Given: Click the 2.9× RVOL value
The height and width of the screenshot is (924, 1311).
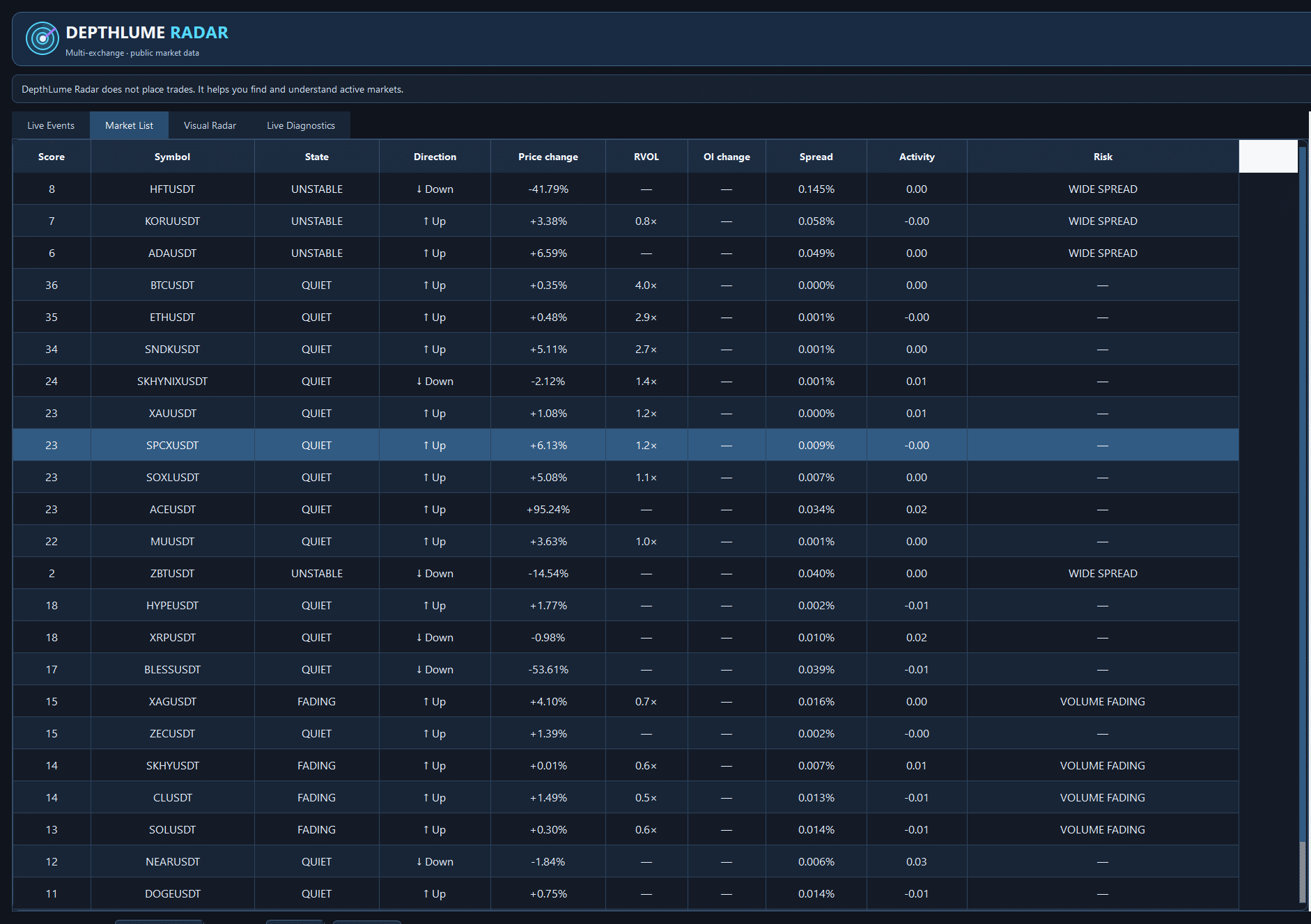Looking at the screenshot, I should tap(646, 318).
